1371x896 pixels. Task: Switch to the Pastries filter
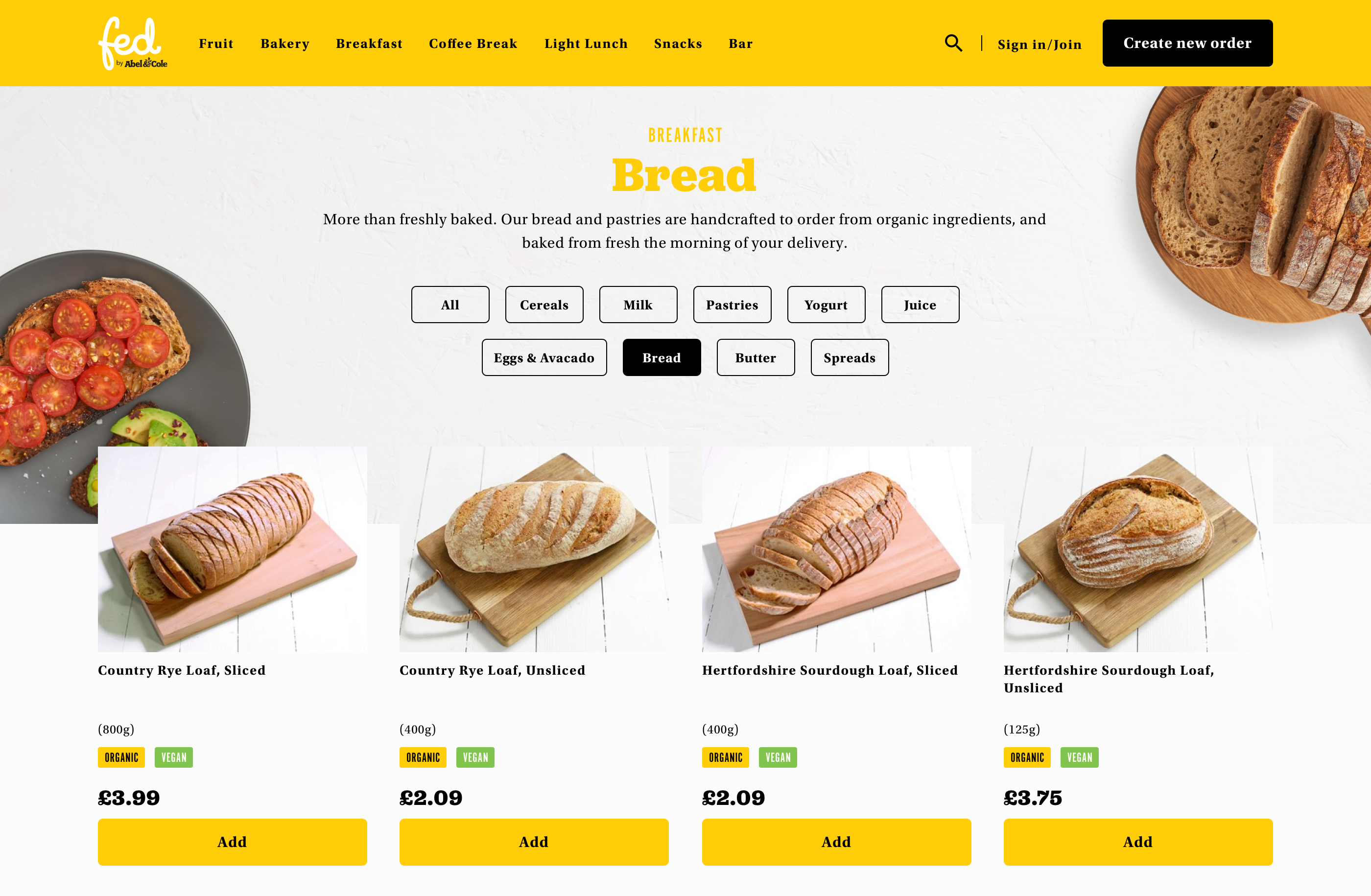(x=732, y=305)
